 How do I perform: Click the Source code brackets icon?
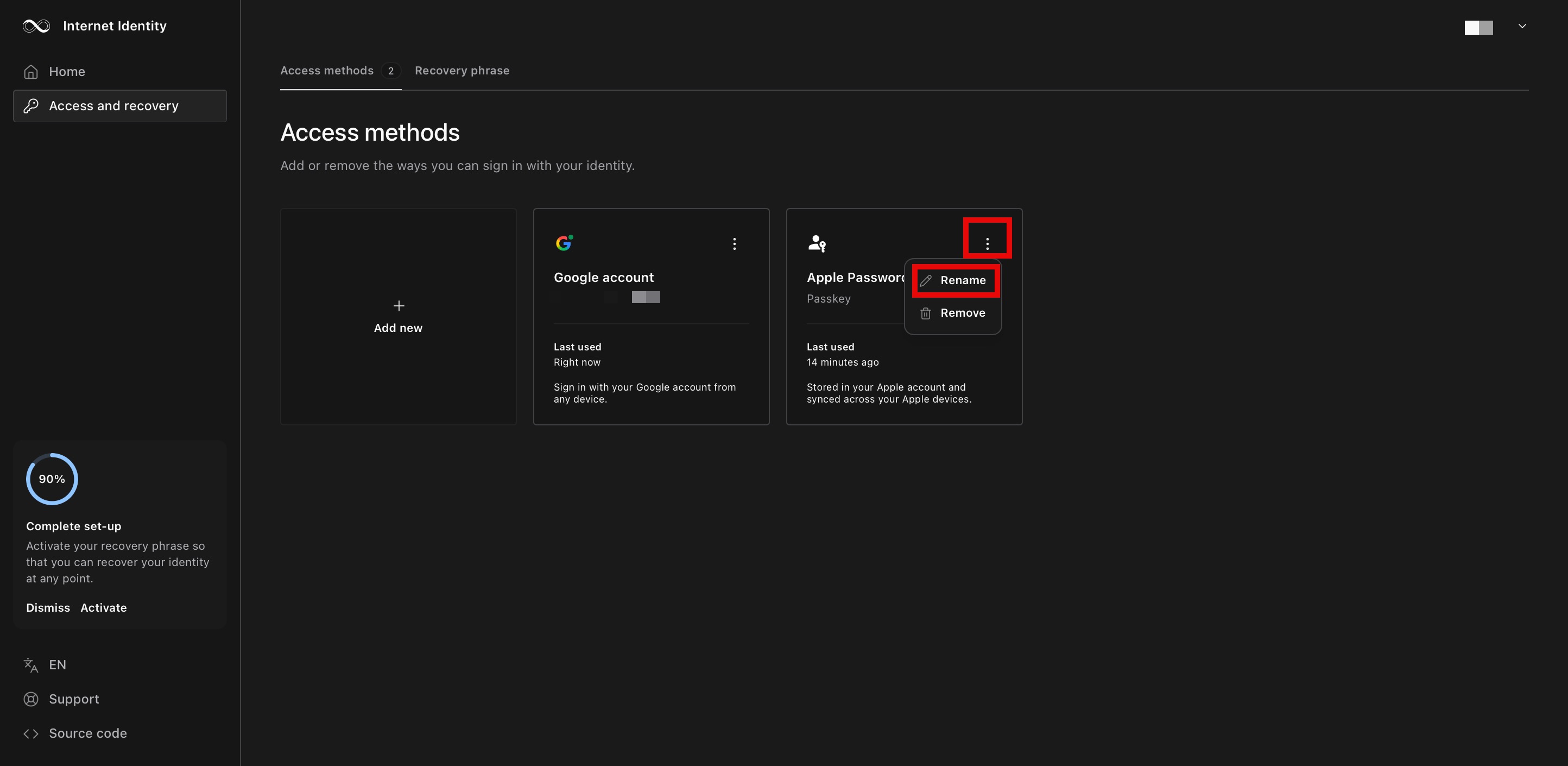tap(30, 734)
